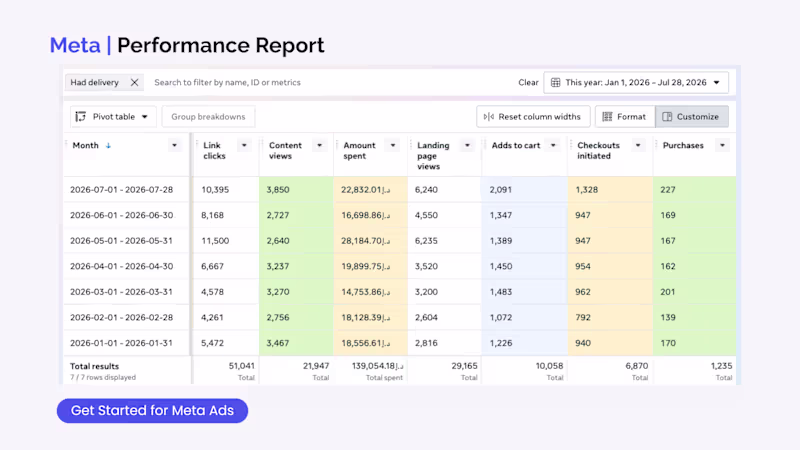
Task: Select the 2026-07-01 - 2026-07-28 row
Action: pyautogui.click(x=399, y=189)
